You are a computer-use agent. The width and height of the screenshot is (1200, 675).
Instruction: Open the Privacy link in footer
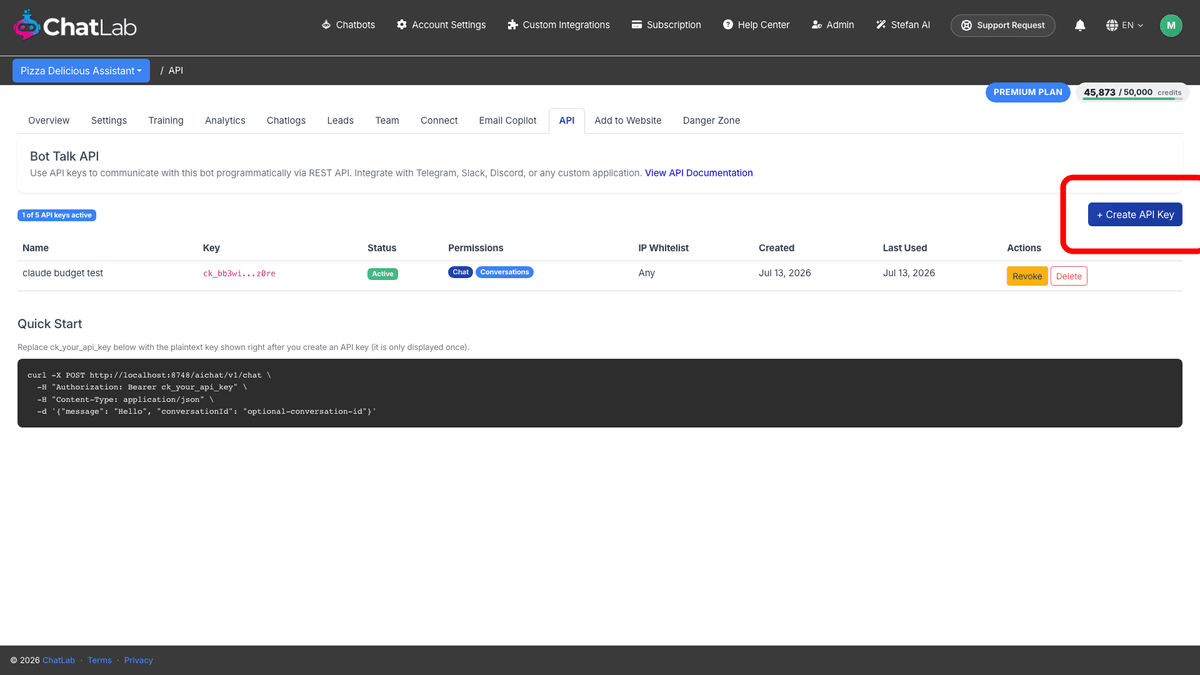139,660
